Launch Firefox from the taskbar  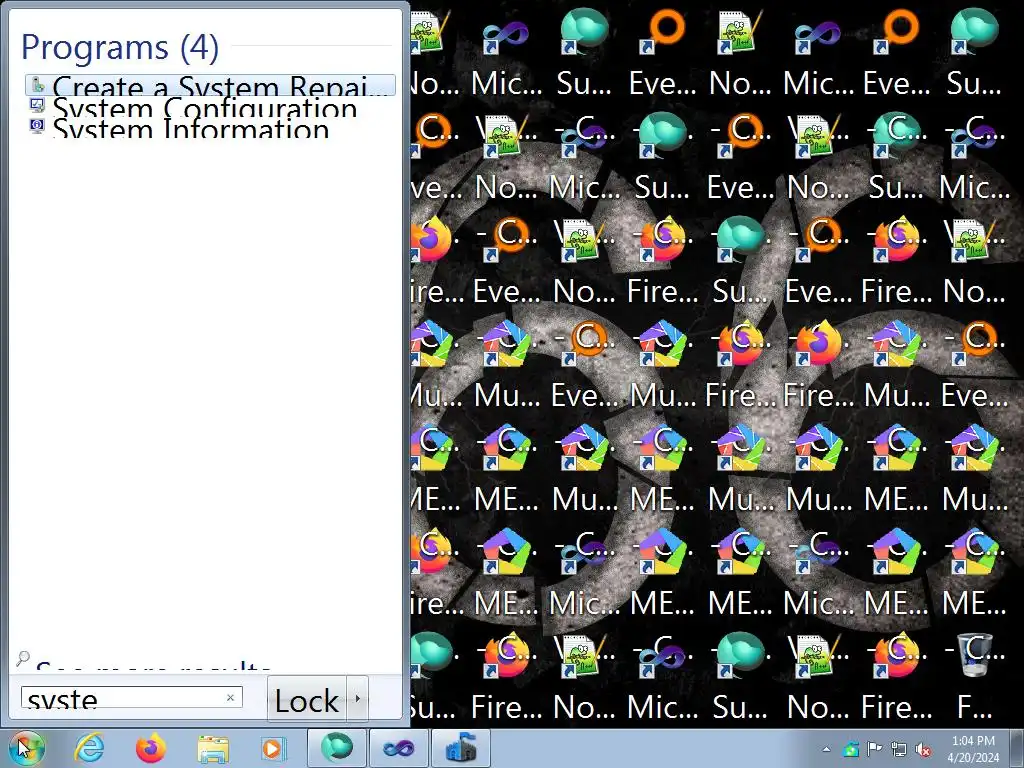(x=151, y=749)
